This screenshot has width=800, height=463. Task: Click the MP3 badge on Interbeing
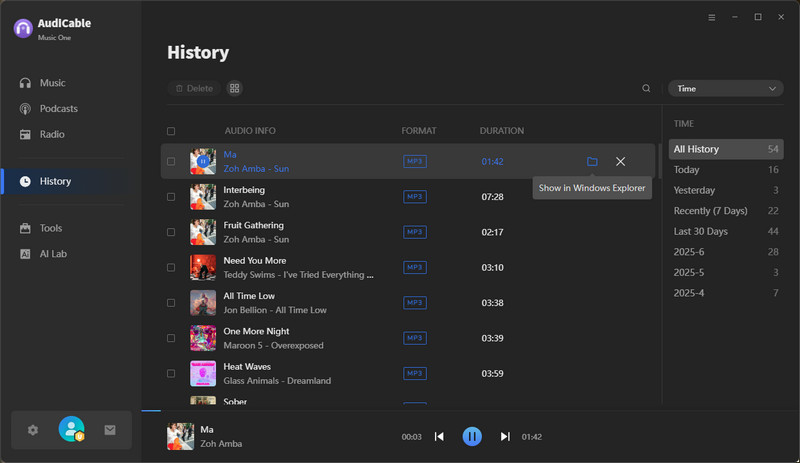click(415, 197)
